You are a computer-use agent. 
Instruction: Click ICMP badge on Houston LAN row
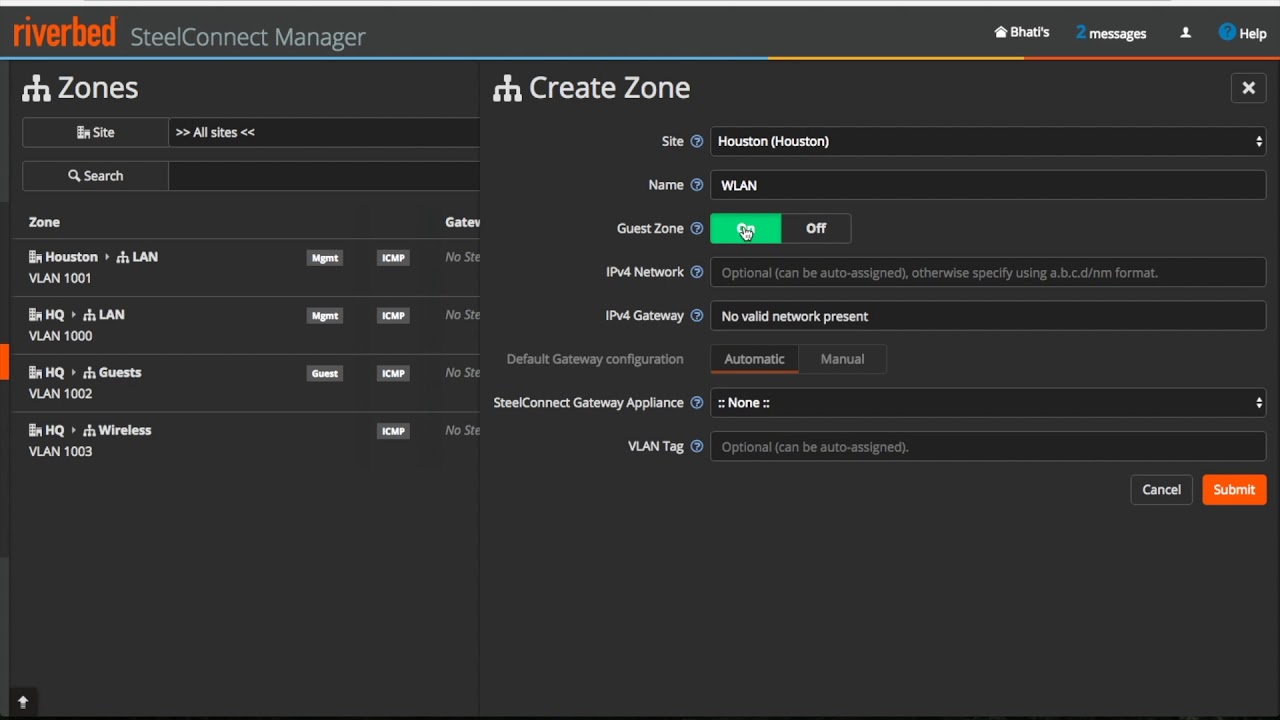pos(393,258)
